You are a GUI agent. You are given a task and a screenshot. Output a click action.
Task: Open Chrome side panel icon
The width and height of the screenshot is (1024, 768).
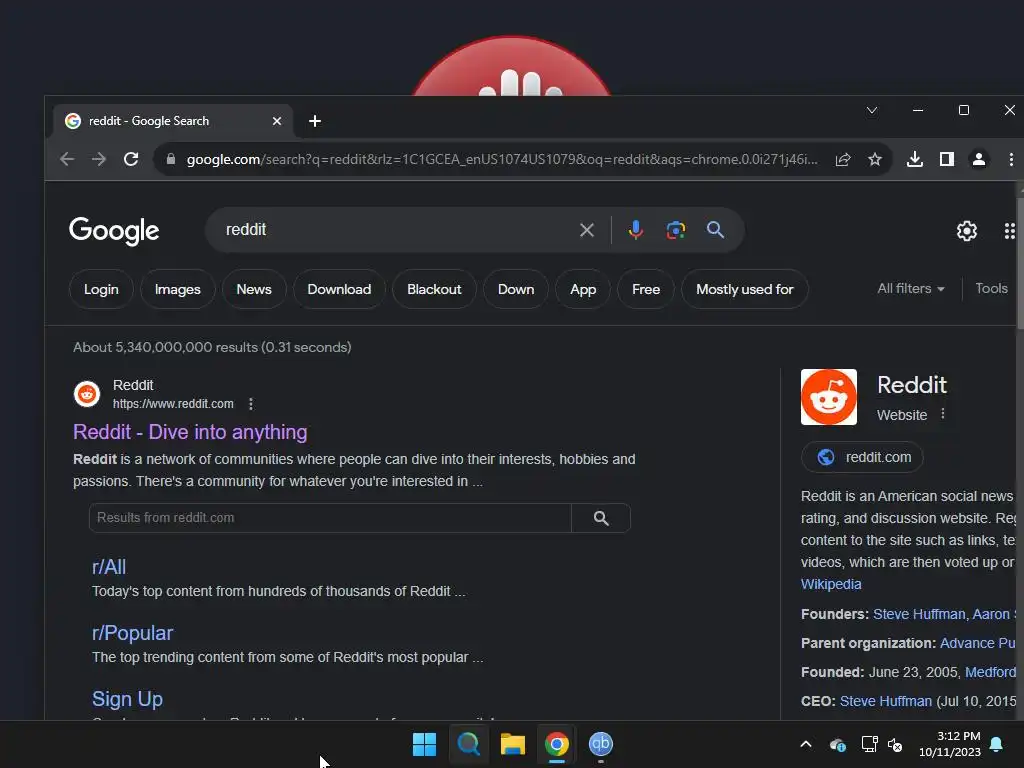tap(947, 159)
